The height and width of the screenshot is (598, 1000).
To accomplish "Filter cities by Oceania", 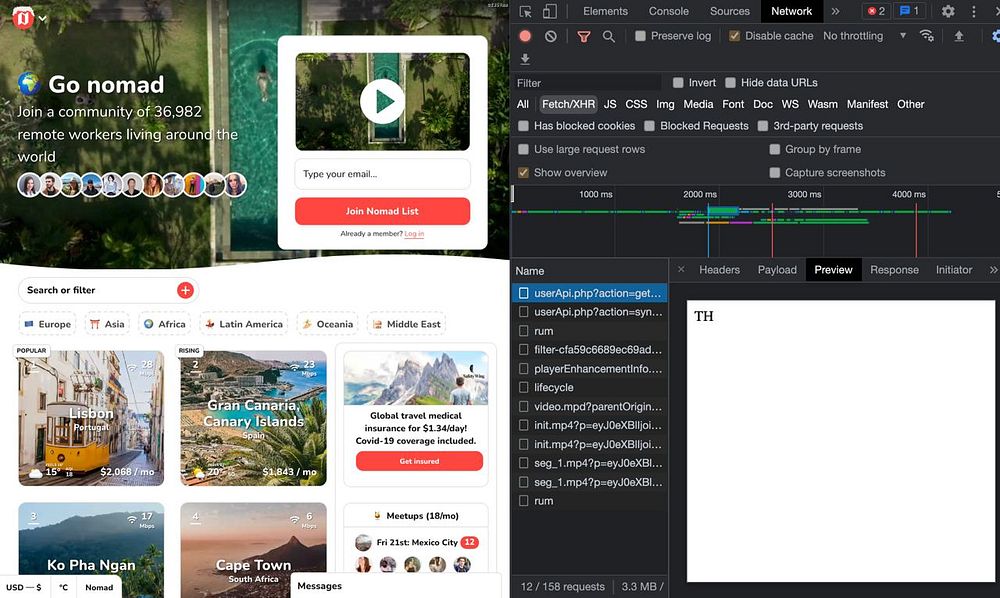I will (x=327, y=324).
